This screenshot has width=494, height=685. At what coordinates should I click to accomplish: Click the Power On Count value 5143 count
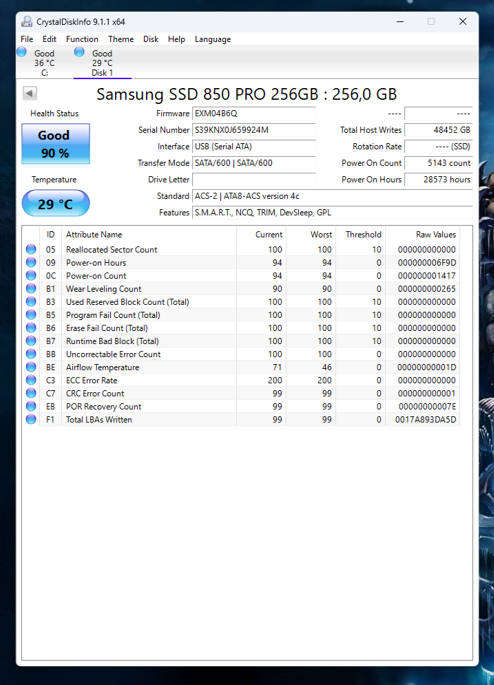[x=438, y=163]
